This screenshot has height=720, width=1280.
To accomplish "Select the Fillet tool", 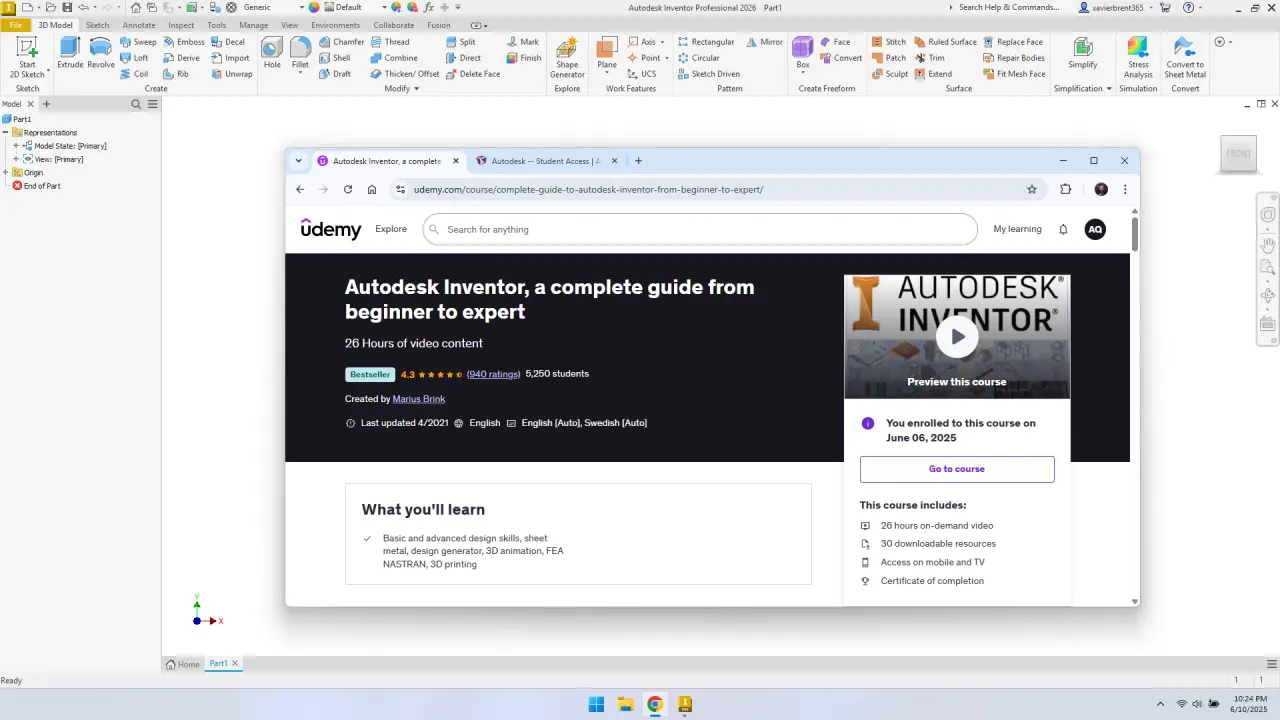I will 300,53.
